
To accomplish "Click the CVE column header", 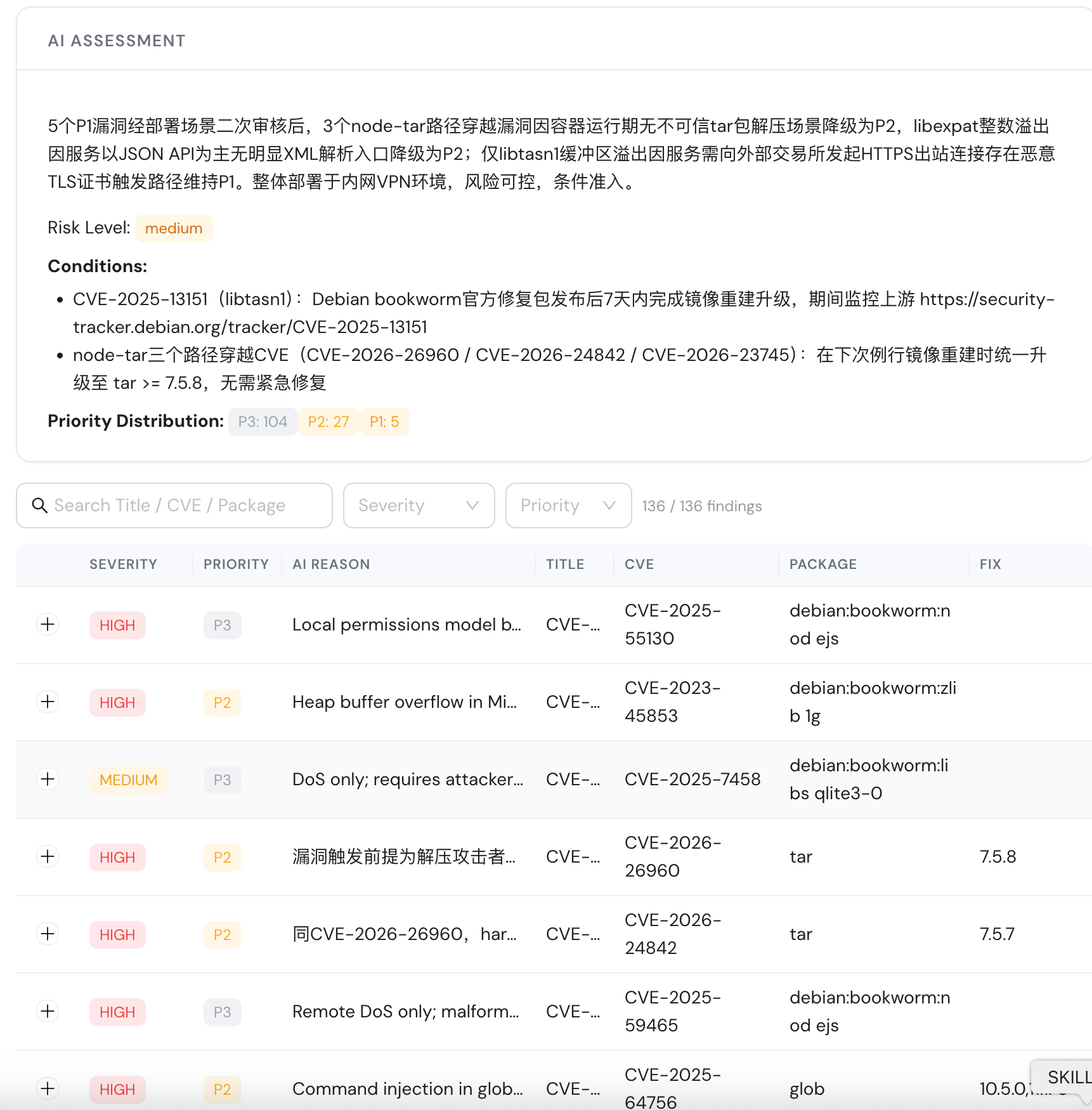I will pos(639,565).
